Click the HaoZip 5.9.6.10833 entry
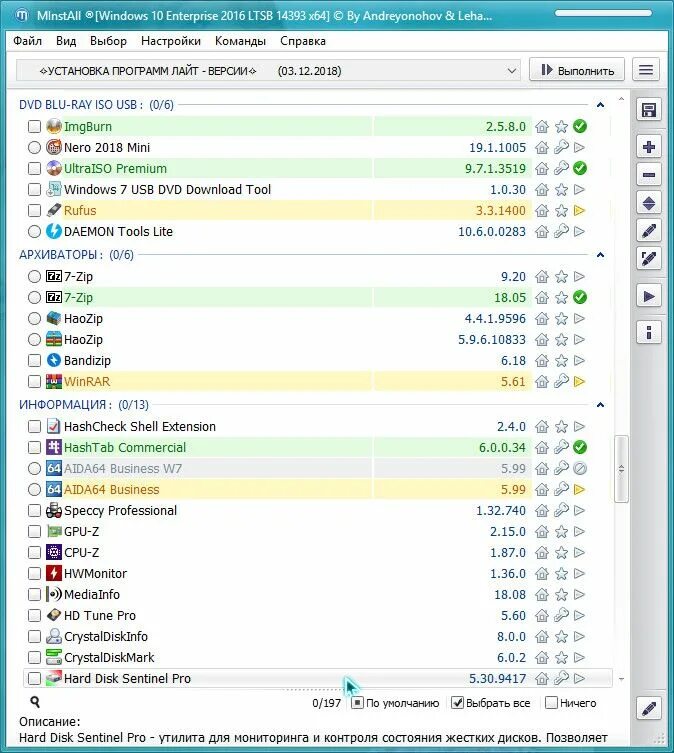Image resolution: width=674 pixels, height=753 pixels. [83, 340]
